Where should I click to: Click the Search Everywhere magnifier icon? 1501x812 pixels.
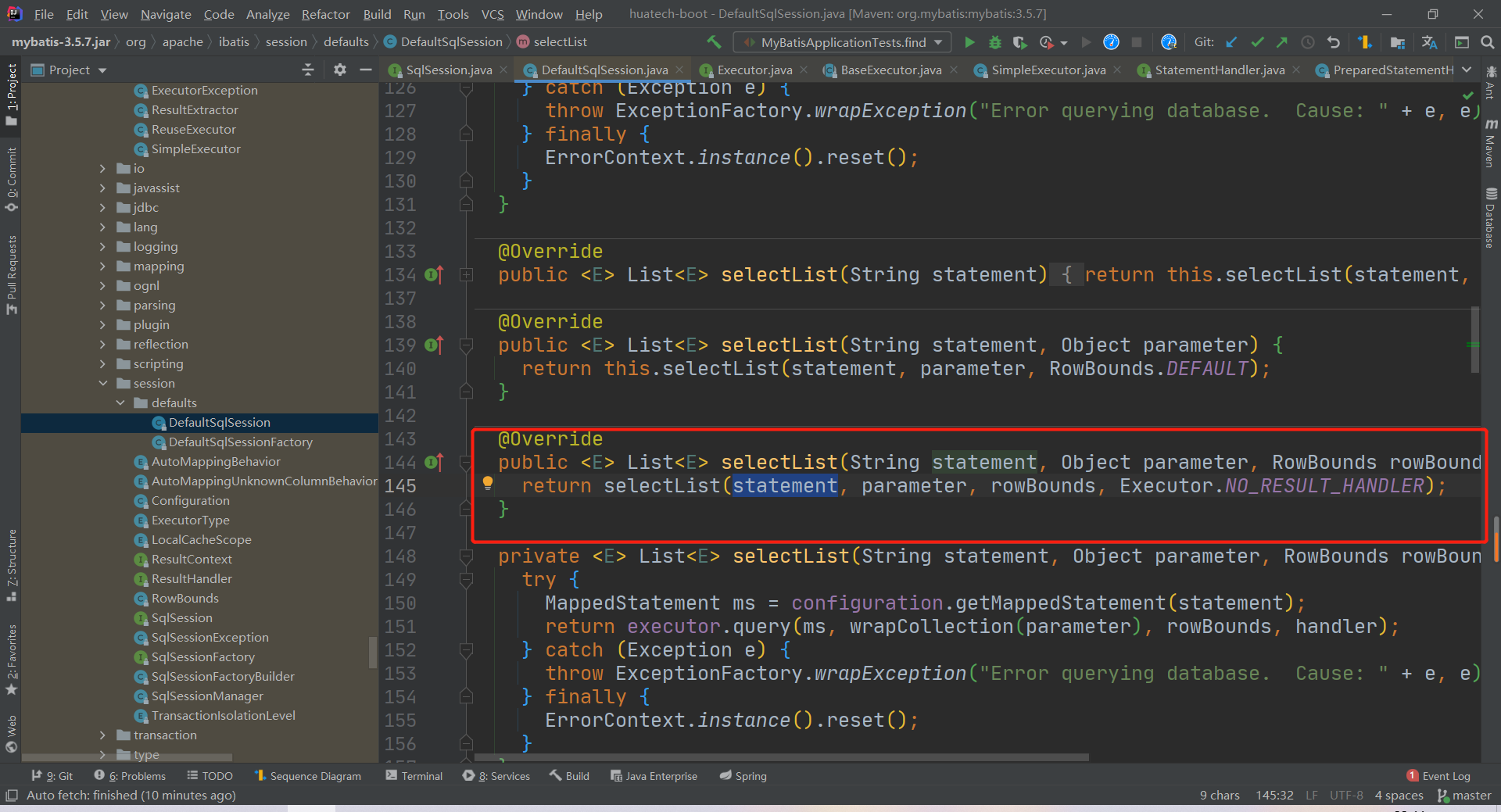pos(1488,42)
